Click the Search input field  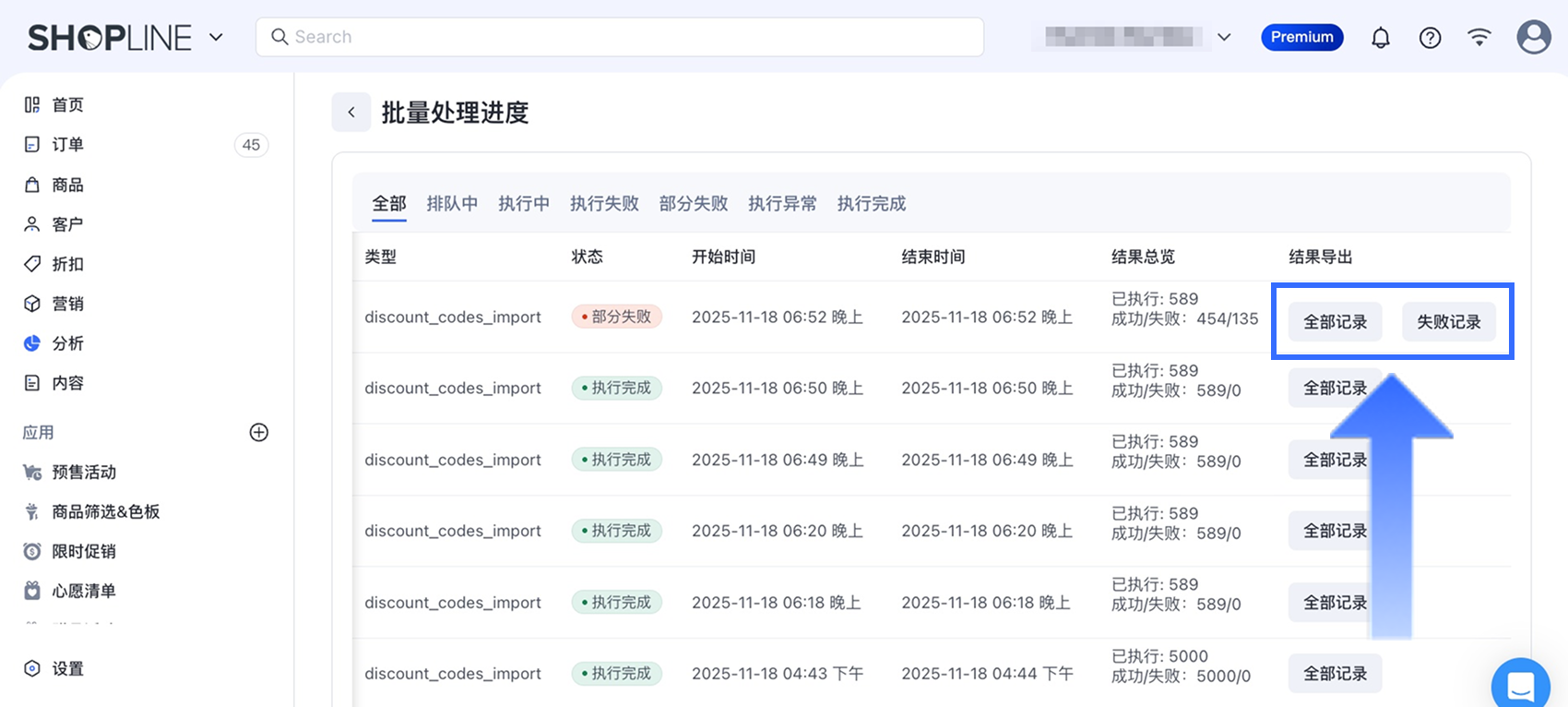pos(620,38)
